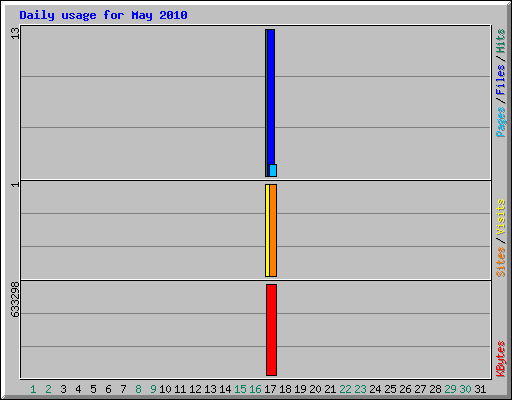Image resolution: width=512 pixels, height=400 pixels.
Task: Click day 20 on the x-axis
Action: 315,389
